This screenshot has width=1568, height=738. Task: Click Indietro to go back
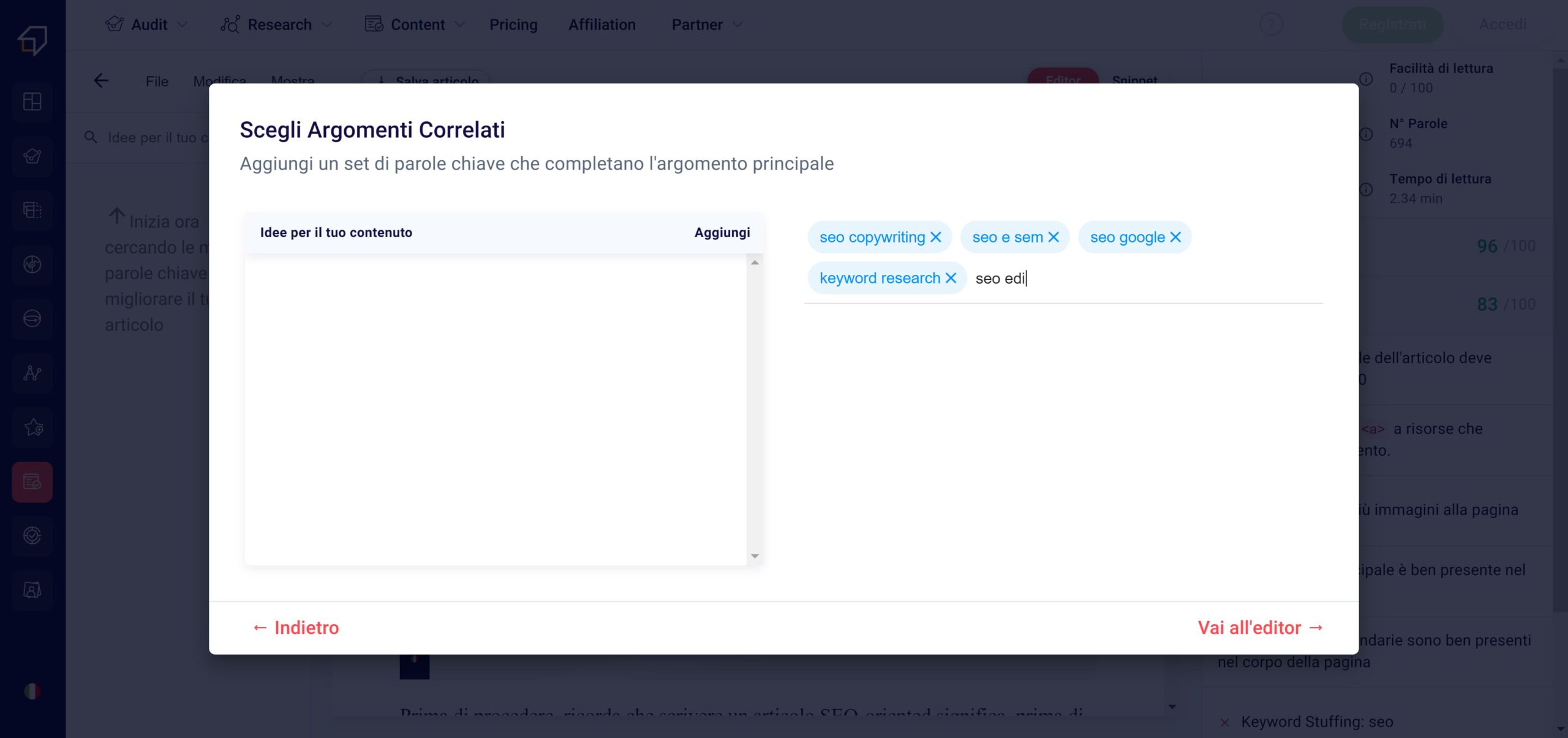click(295, 627)
